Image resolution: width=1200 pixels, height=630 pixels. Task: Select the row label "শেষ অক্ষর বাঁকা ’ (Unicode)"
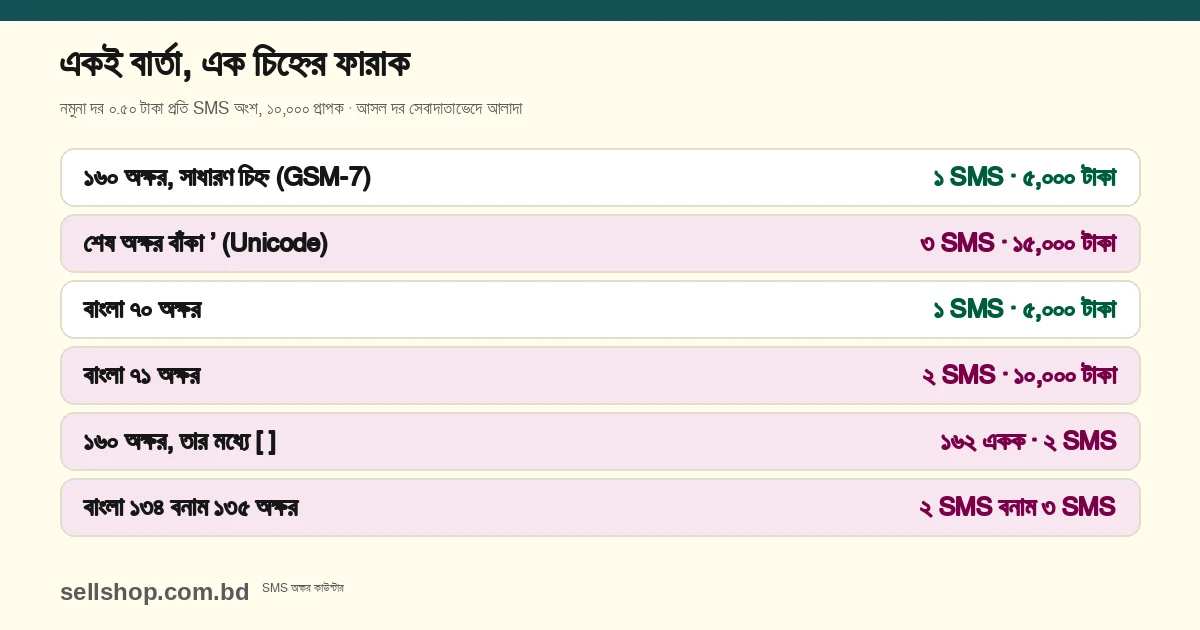click(x=205, y=243)
